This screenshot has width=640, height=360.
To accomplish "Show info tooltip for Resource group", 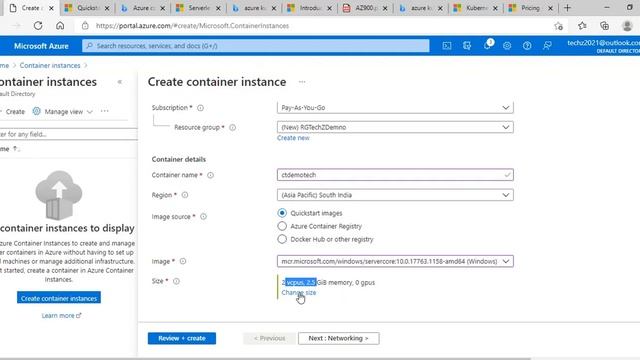I will [232, 127].
